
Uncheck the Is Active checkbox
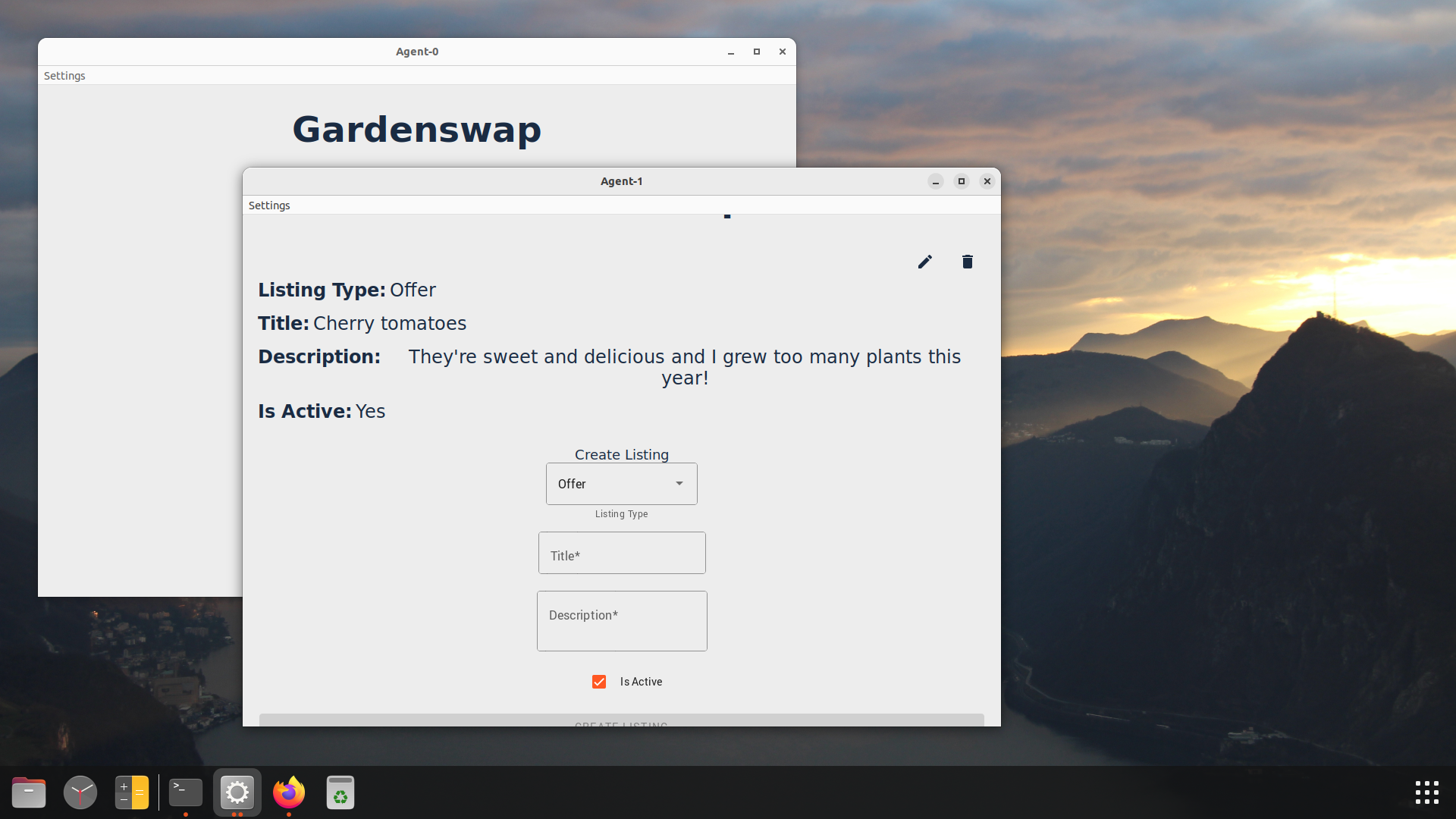tap(599, 681)
